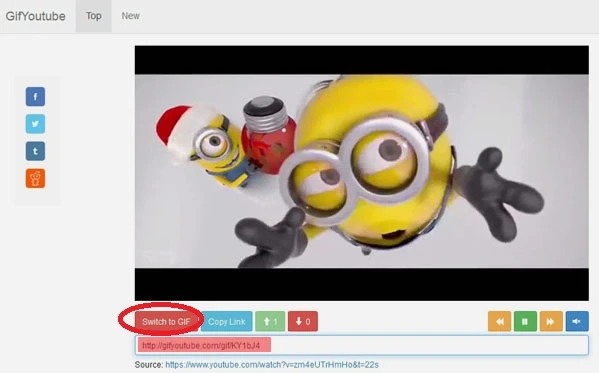Click the Copy Link button
Screen dimensions: 599x373
pos(227,321)
